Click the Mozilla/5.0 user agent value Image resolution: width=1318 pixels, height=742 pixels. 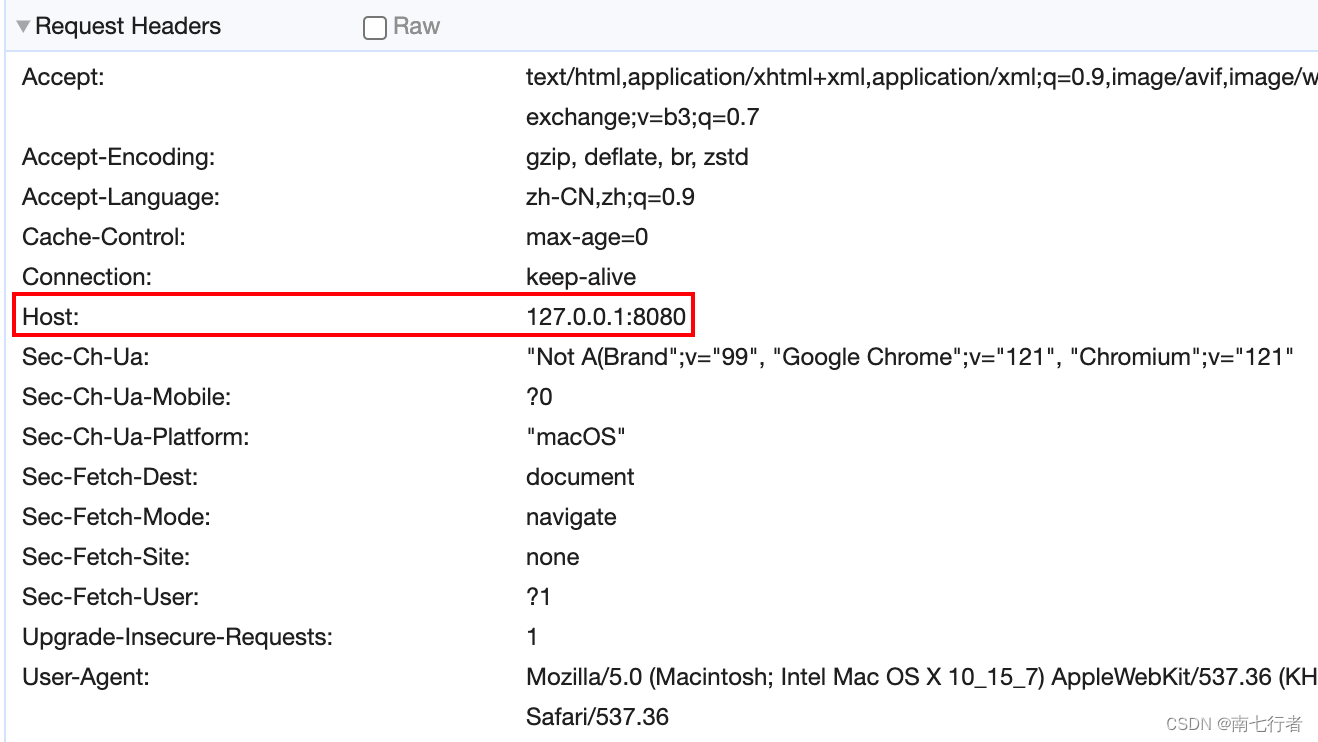coord(921,677)
